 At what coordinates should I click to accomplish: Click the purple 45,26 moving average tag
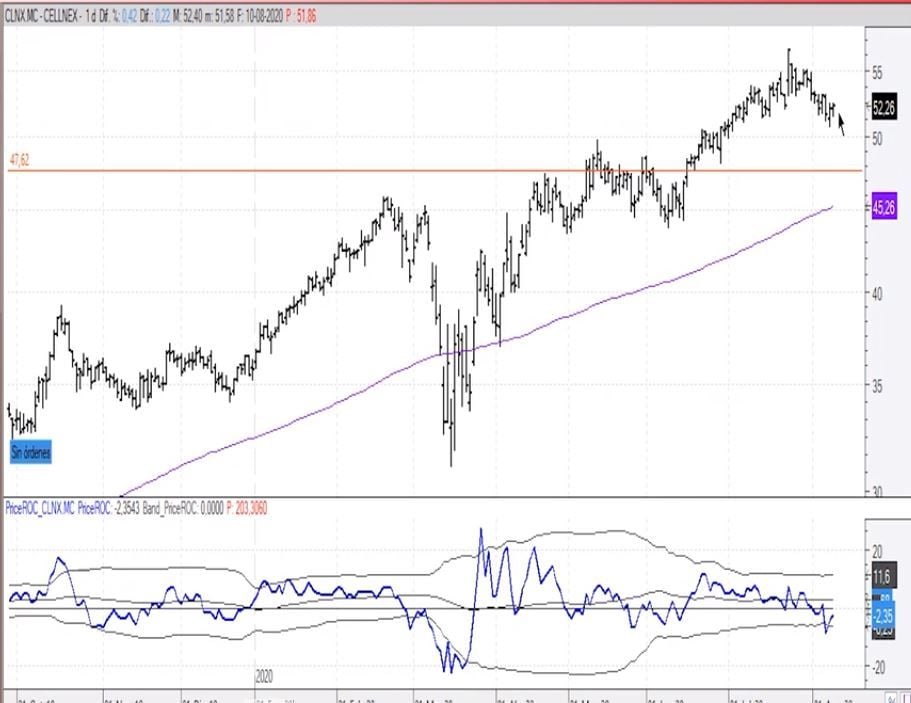click(884, 207)
